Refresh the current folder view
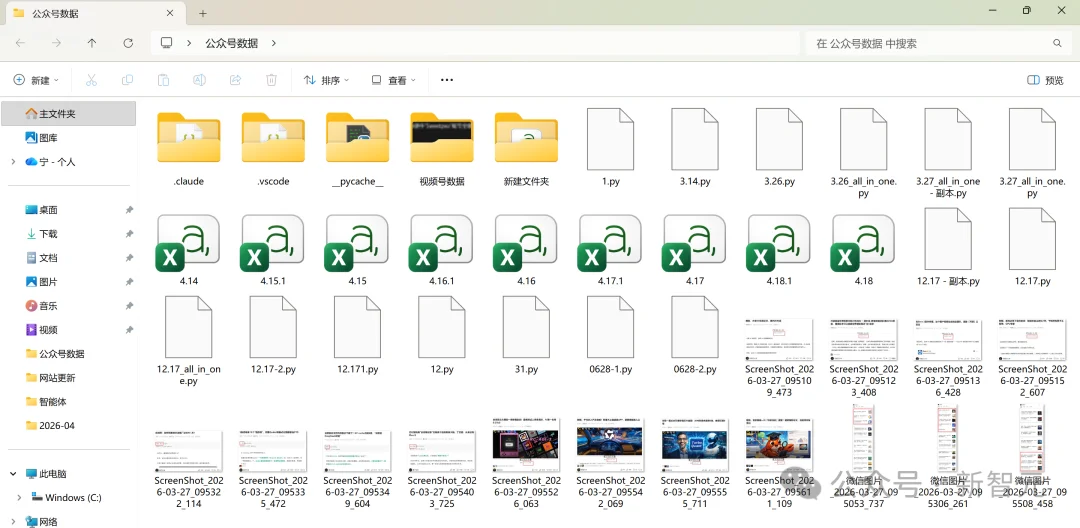 128,43
